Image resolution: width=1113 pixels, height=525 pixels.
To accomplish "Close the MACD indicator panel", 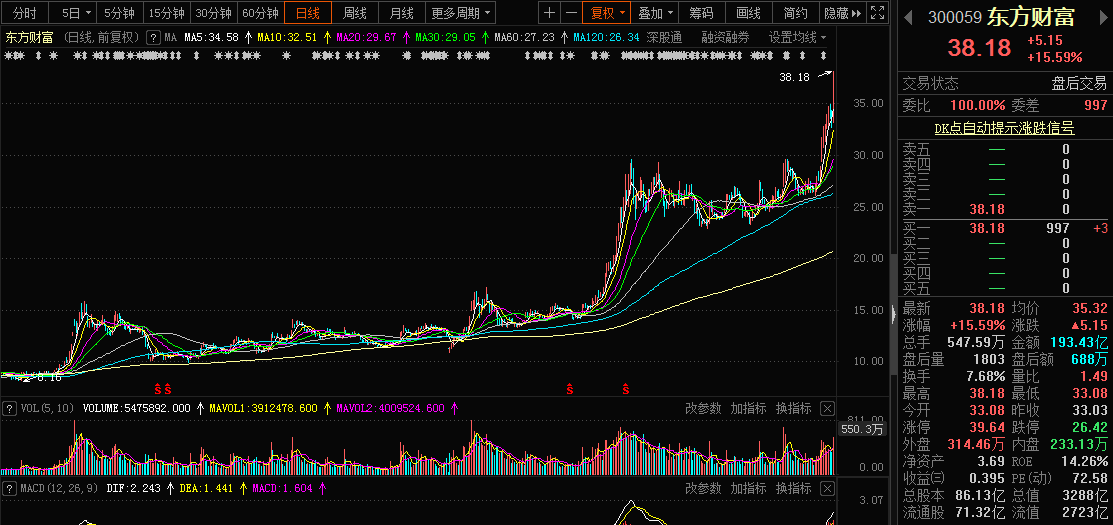I will (827, 488).
